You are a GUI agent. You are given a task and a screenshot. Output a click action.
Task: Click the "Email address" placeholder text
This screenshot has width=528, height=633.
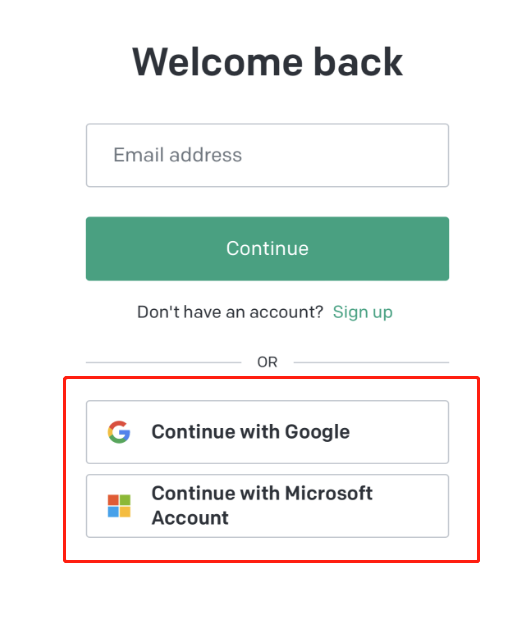tap(178, 155)
